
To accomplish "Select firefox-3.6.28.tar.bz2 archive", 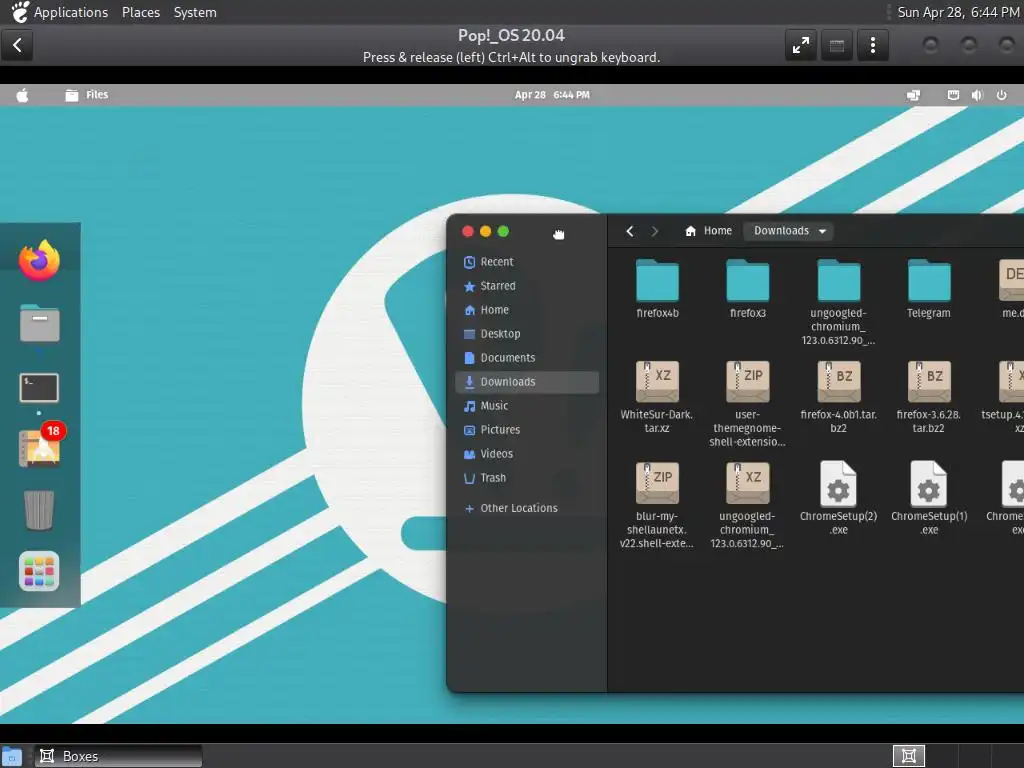I will [x=929, y=396].
